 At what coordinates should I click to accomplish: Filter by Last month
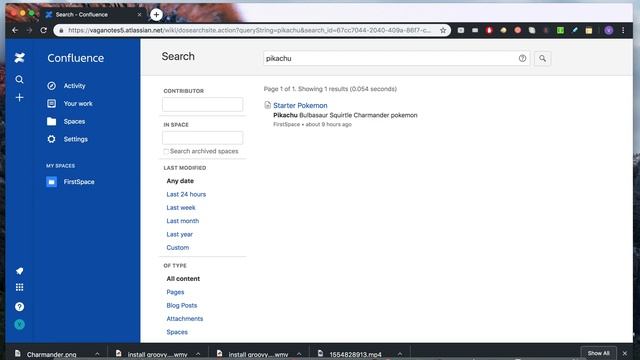(x=182, y=221)
